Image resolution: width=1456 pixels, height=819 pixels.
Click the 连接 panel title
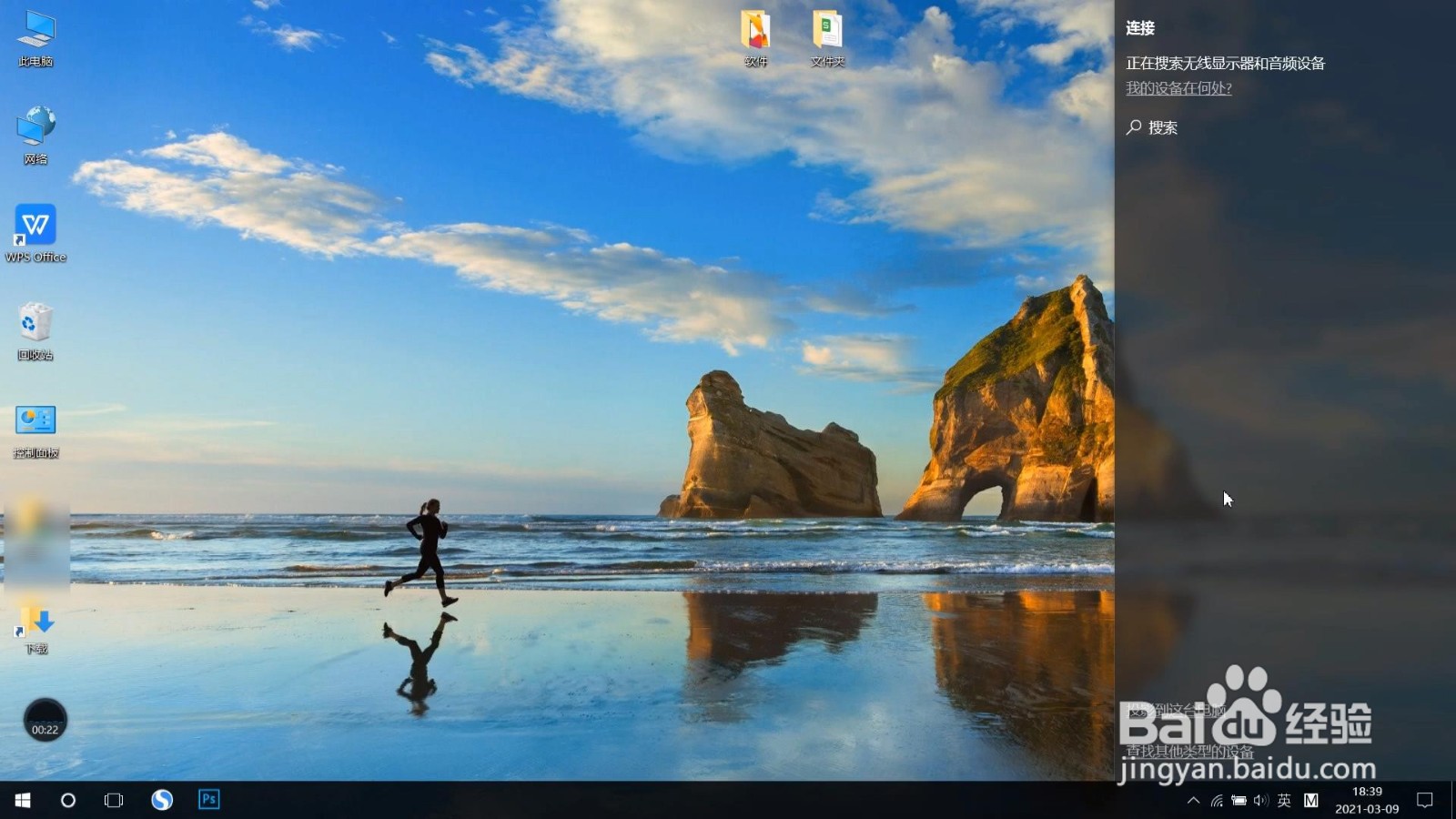click(x=1140, y=28)
